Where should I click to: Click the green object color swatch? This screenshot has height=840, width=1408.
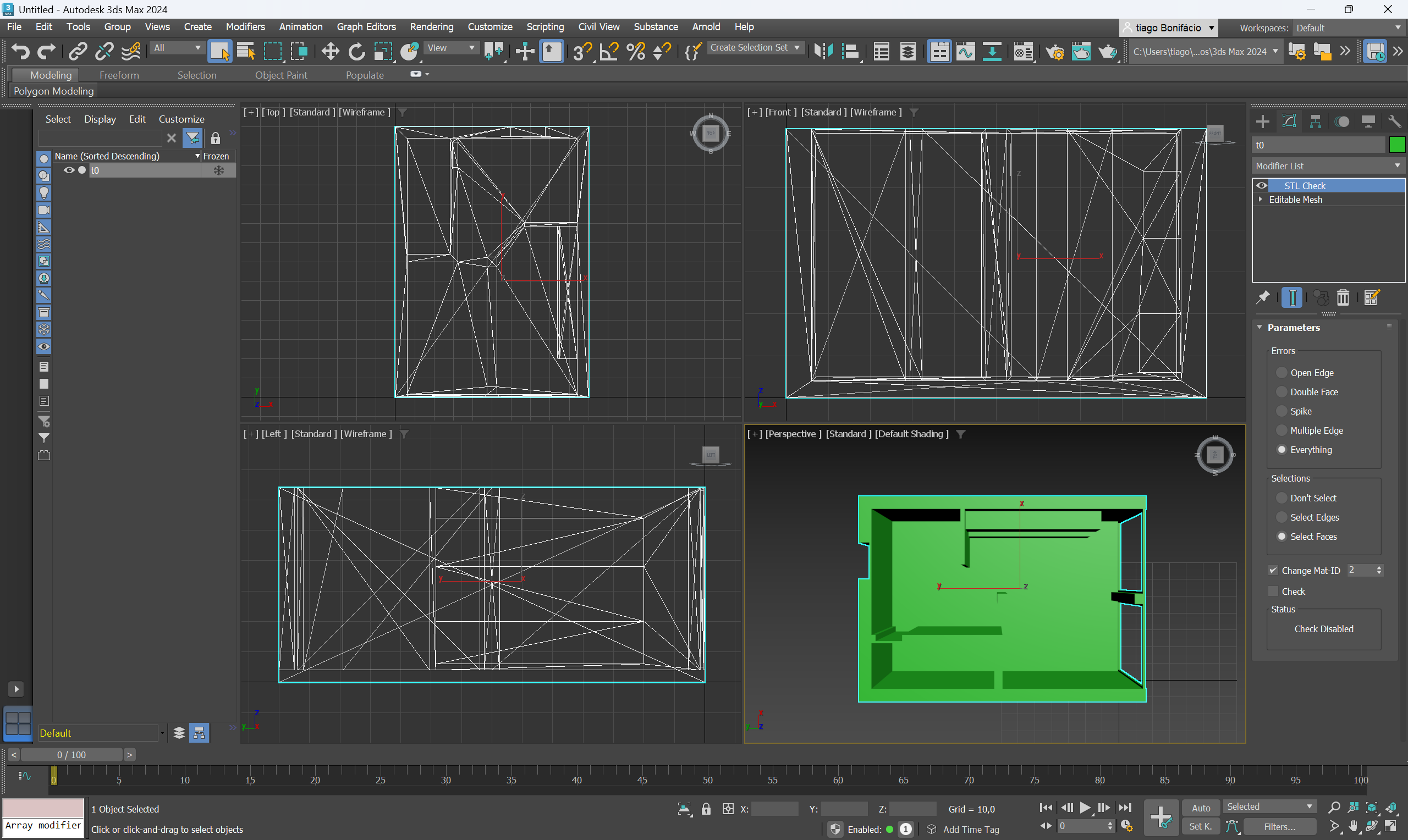(1396, 145)
